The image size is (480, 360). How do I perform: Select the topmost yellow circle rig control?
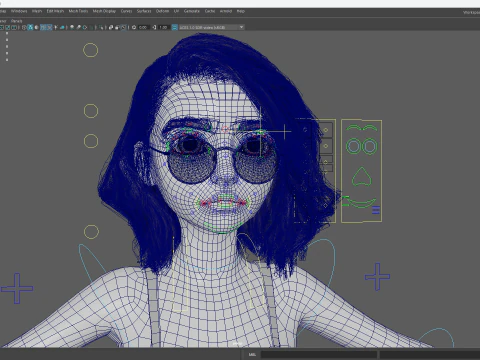(90, 50)
